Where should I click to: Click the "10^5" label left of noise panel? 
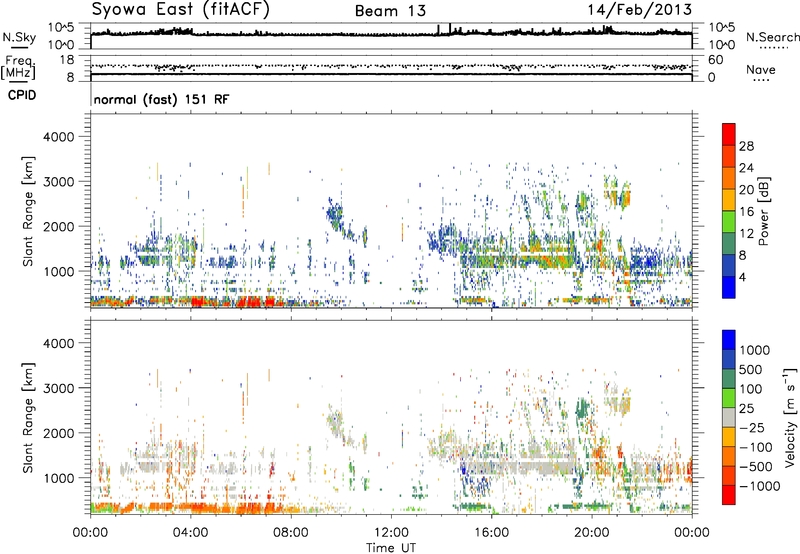point(62,27)
